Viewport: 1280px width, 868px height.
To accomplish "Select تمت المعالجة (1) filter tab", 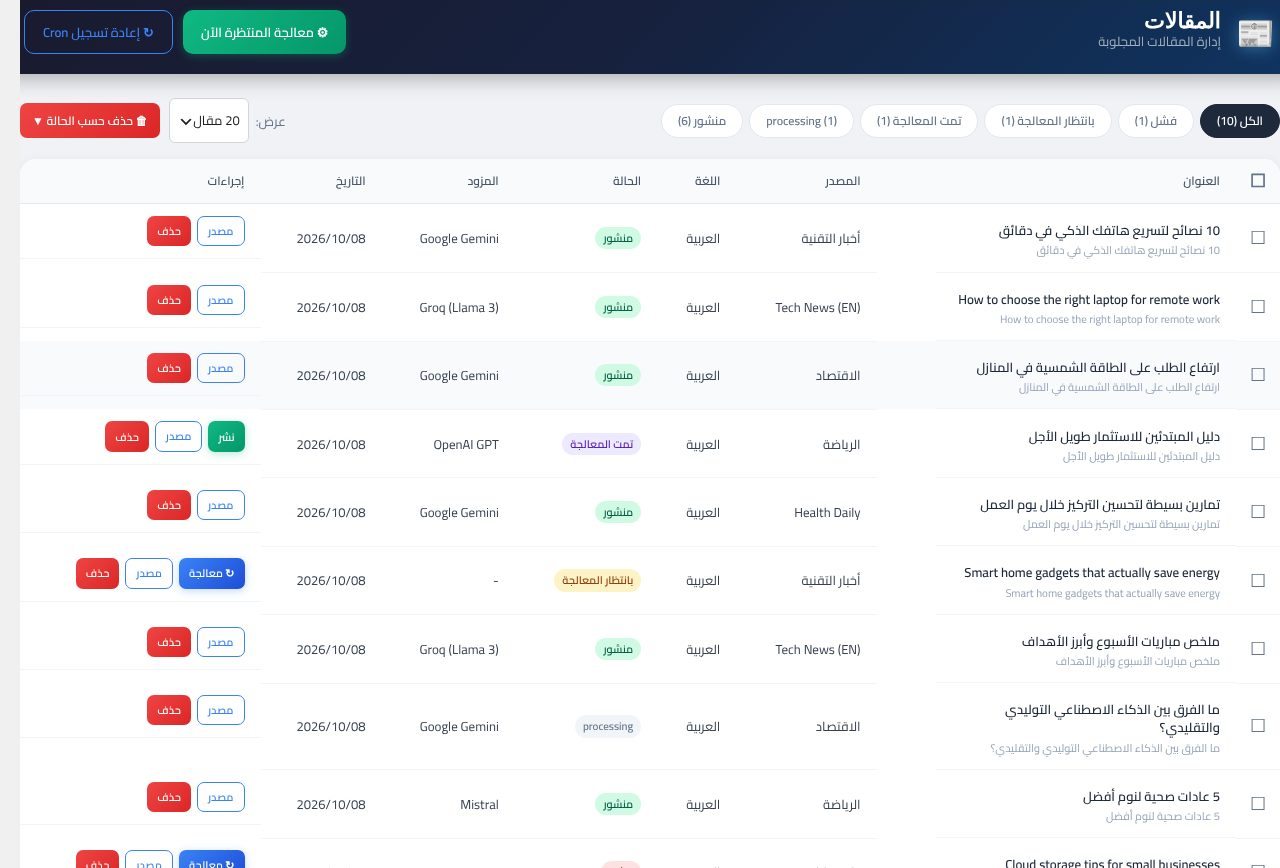I will [x=919, y=121].
